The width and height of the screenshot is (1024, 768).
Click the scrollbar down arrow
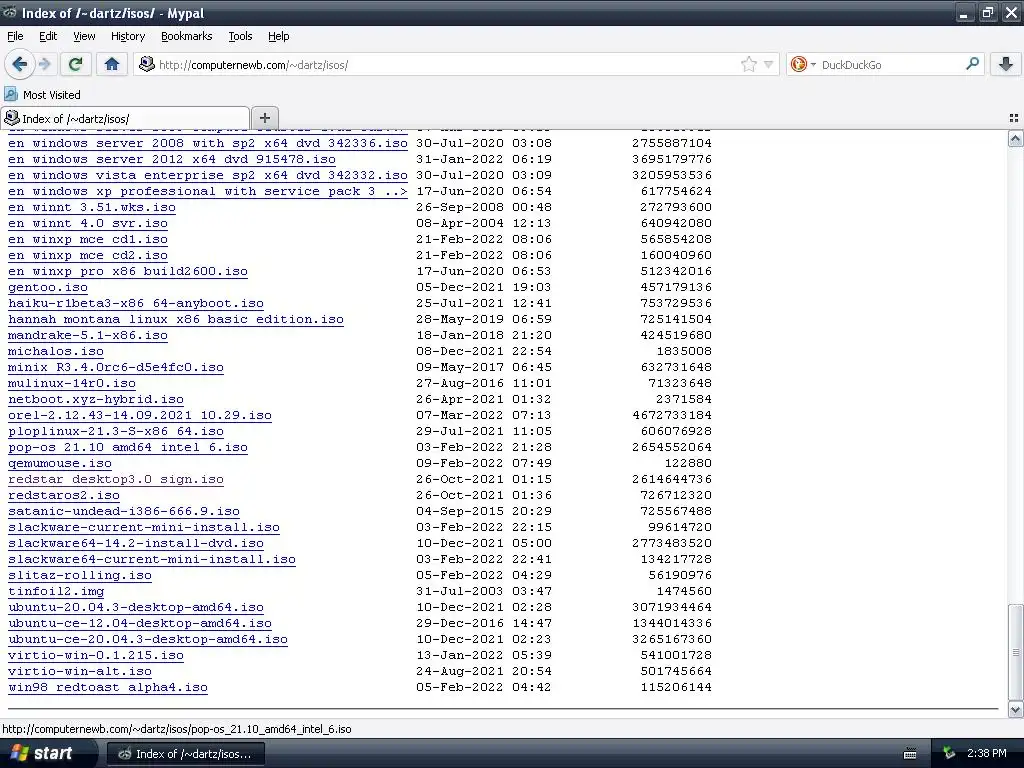[1015, 709]
